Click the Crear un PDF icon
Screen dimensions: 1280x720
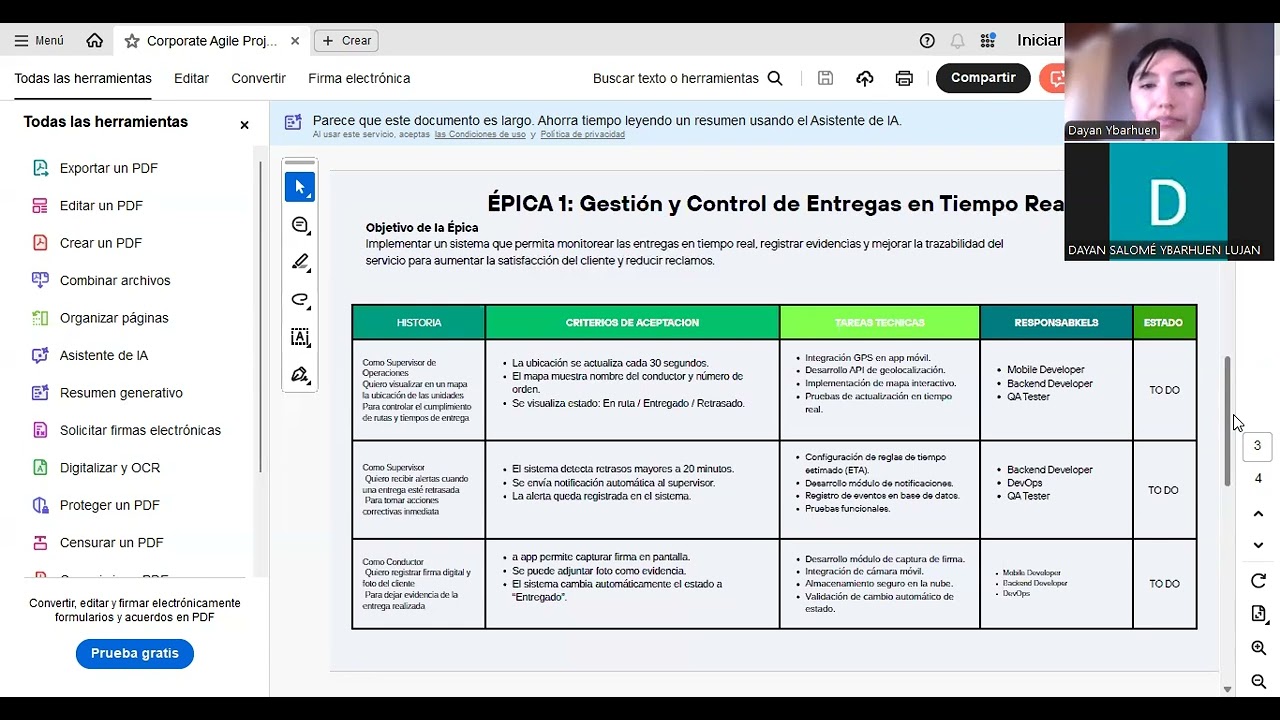(x=40, y=243)
